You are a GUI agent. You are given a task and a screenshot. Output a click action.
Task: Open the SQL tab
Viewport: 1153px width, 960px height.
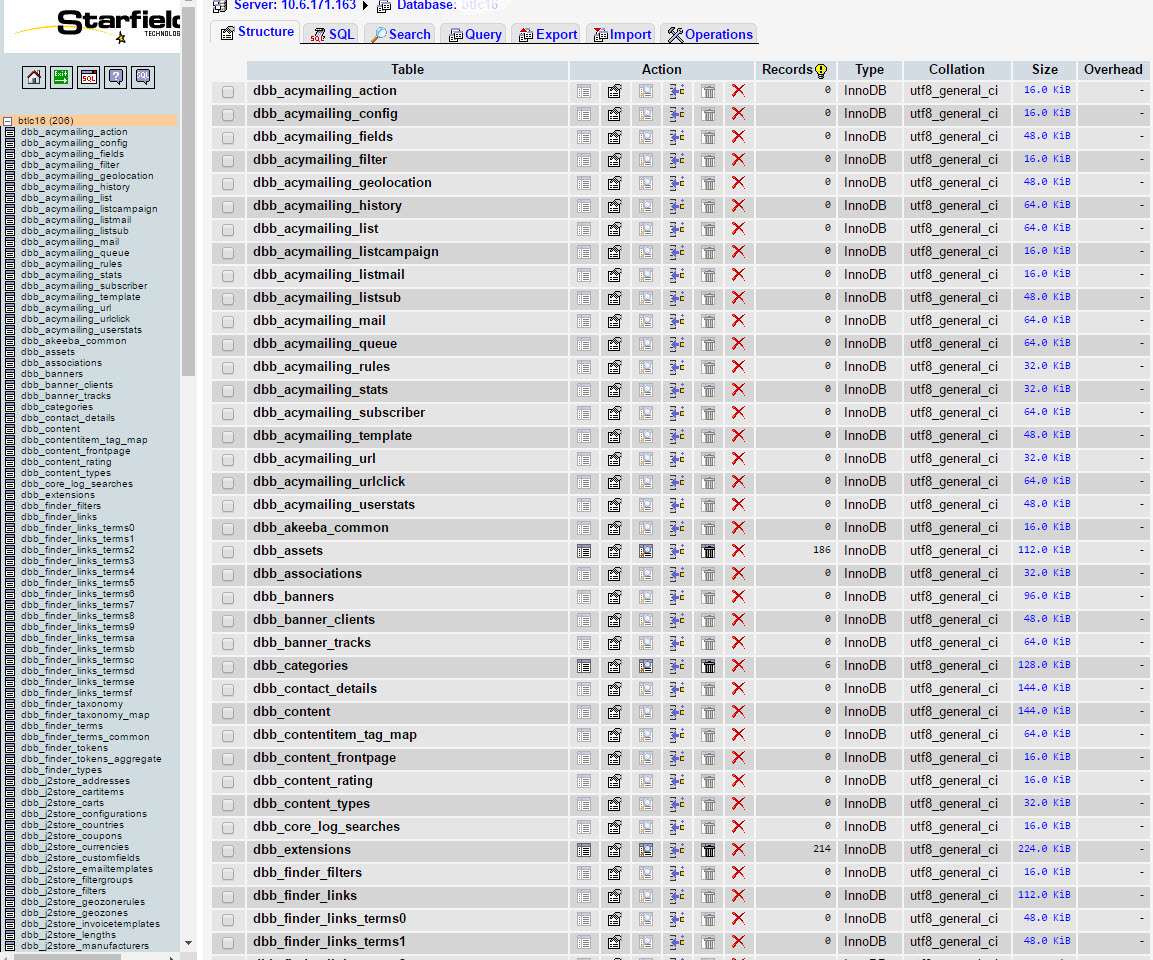pyautogui.click(x=332, y=34)
